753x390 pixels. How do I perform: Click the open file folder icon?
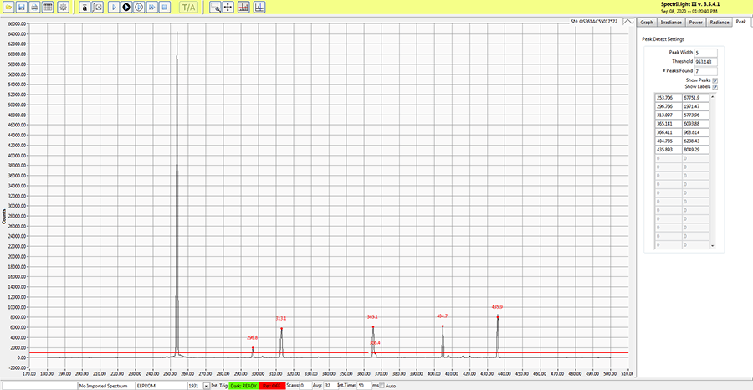click(x=9, y=7)
